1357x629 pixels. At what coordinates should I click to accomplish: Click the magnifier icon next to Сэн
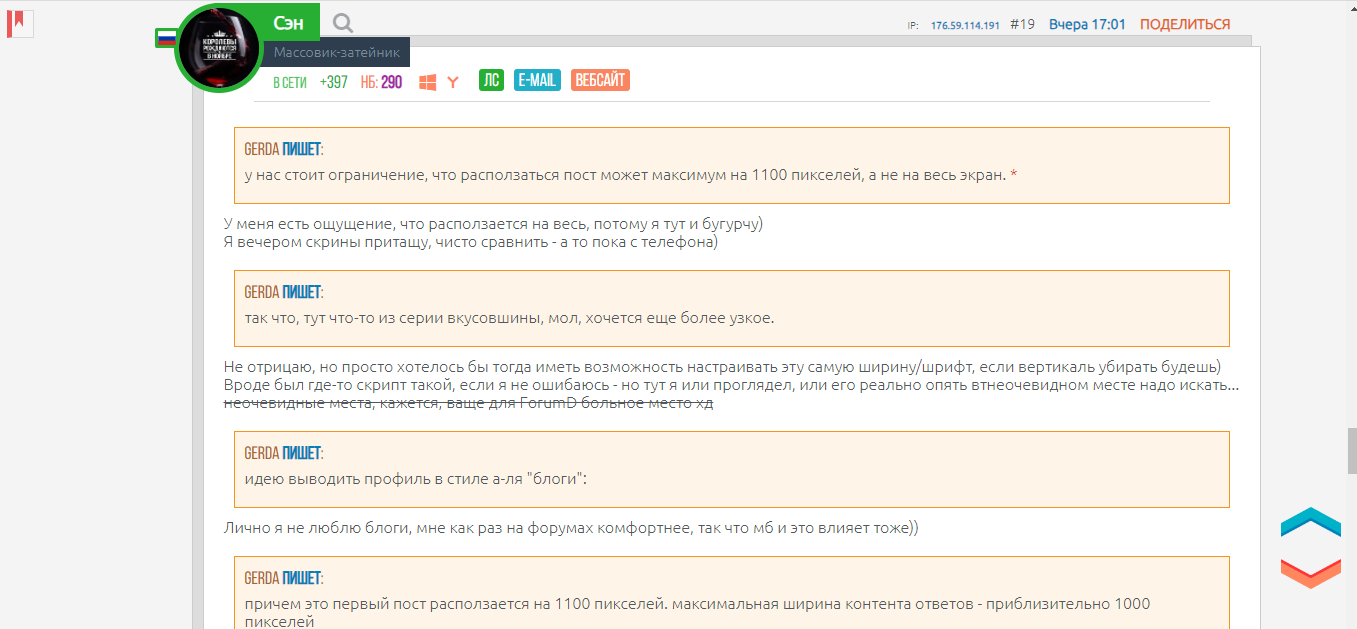click(343, 23)
